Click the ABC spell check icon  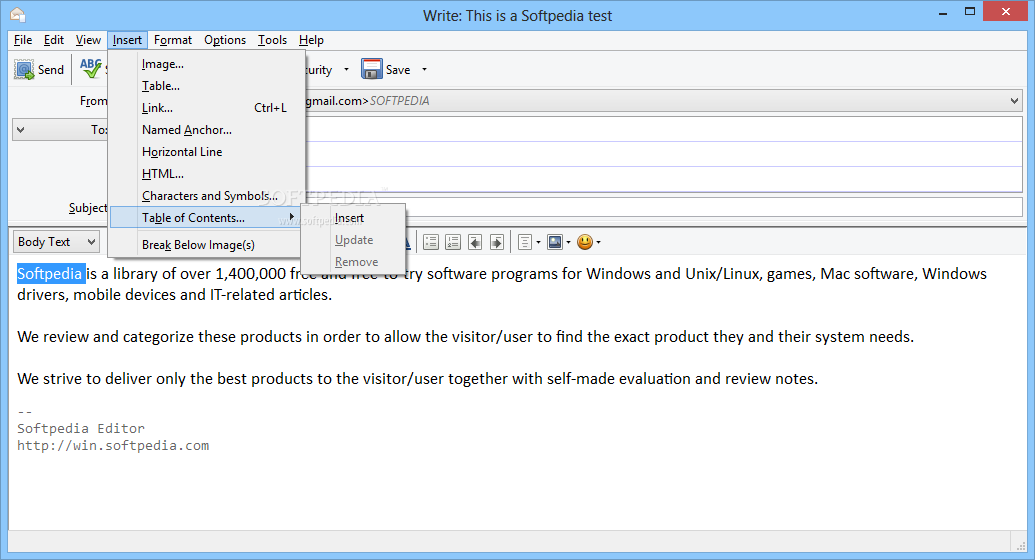tap(91, 67)
